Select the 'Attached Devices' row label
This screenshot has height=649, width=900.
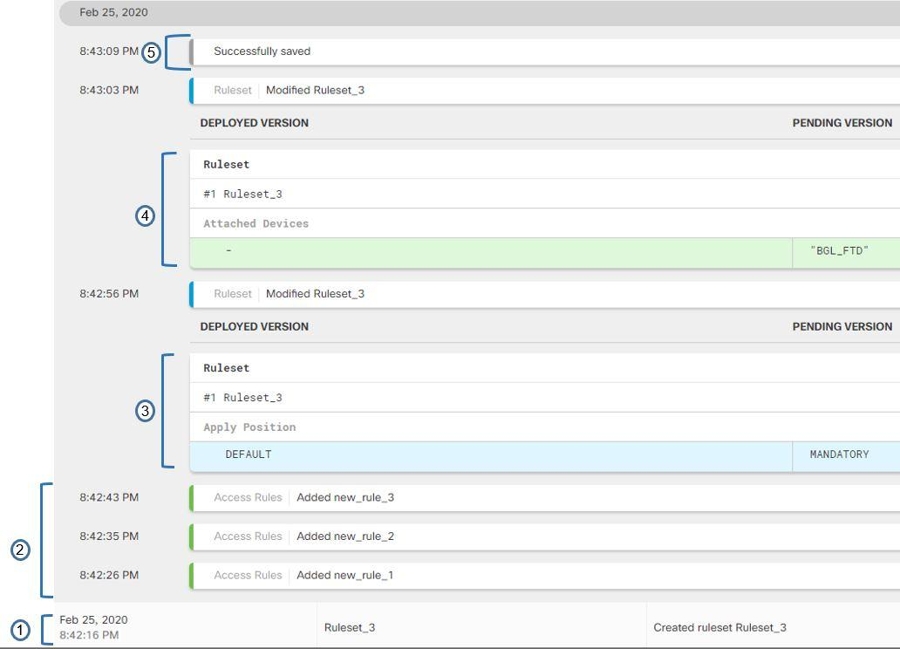coord(256,224)
